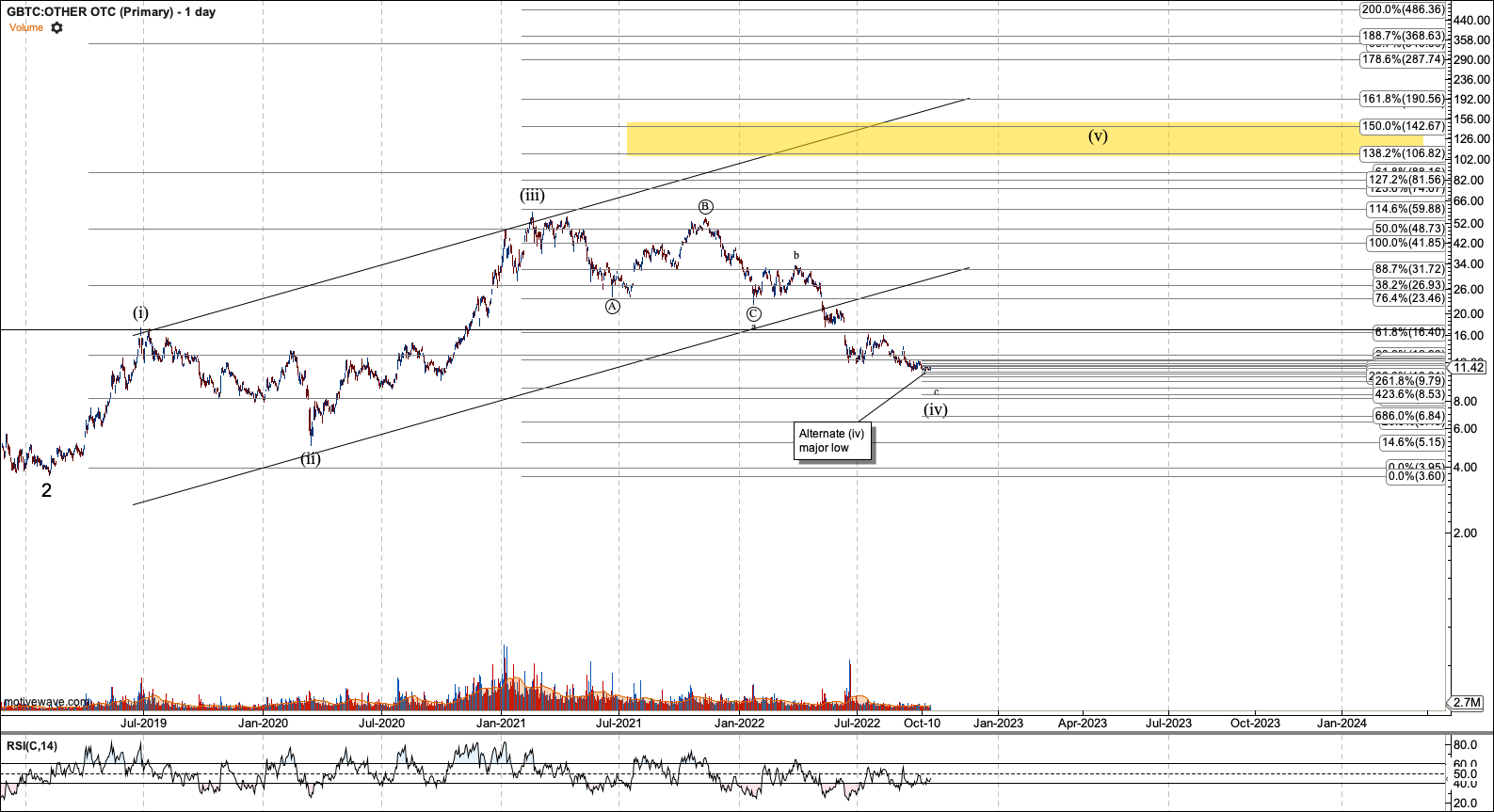Viewport: 1494px width, 812px height.
Task: Click the 50.0%(48.73) Fibonacci label
Action: tap(1409, 229)
